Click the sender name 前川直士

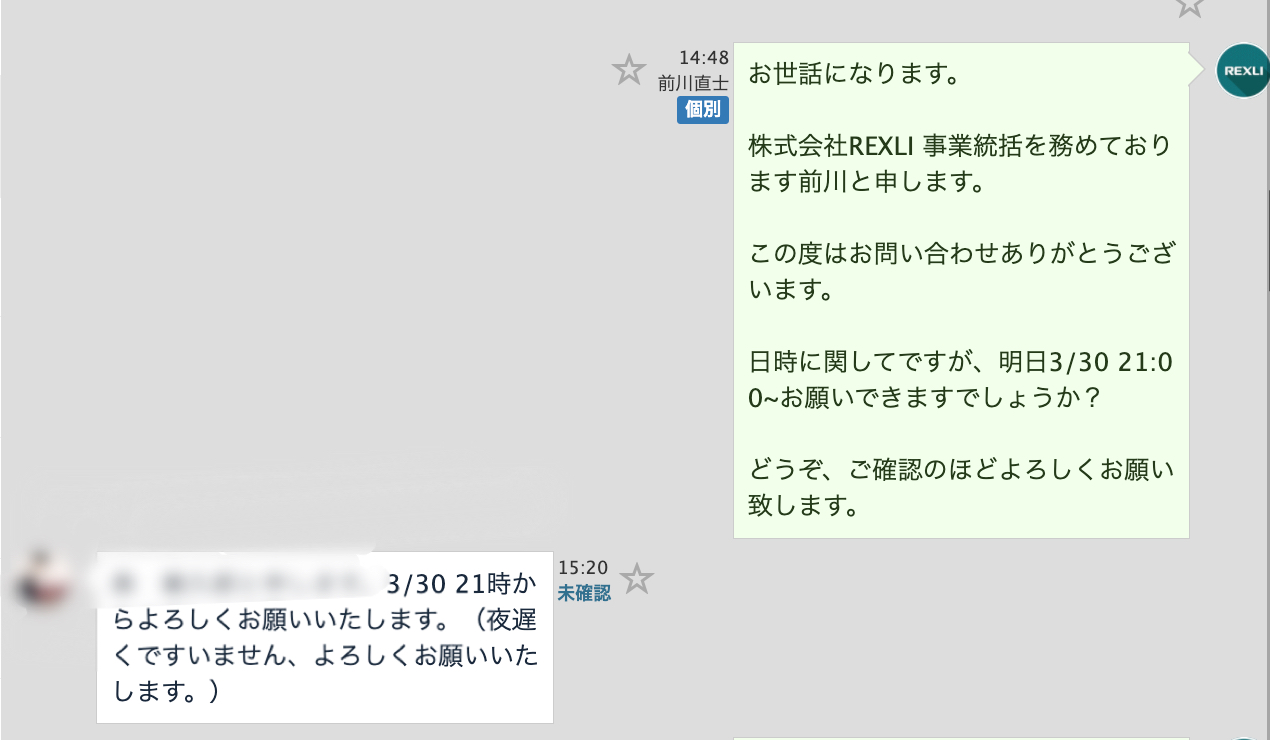693,83
